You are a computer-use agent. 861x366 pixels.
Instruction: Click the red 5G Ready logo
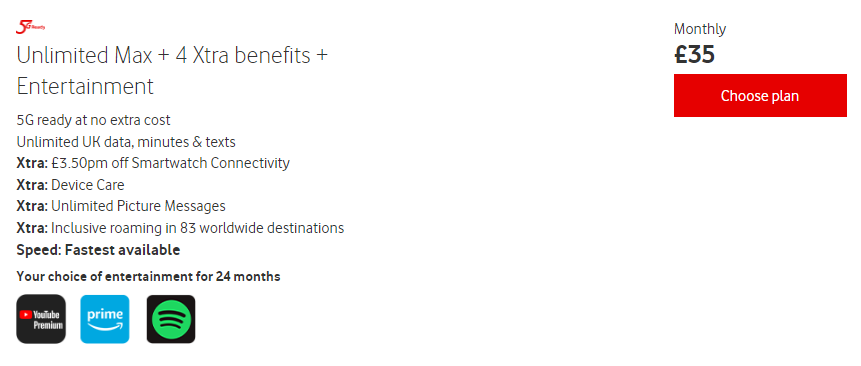[30, 27]
